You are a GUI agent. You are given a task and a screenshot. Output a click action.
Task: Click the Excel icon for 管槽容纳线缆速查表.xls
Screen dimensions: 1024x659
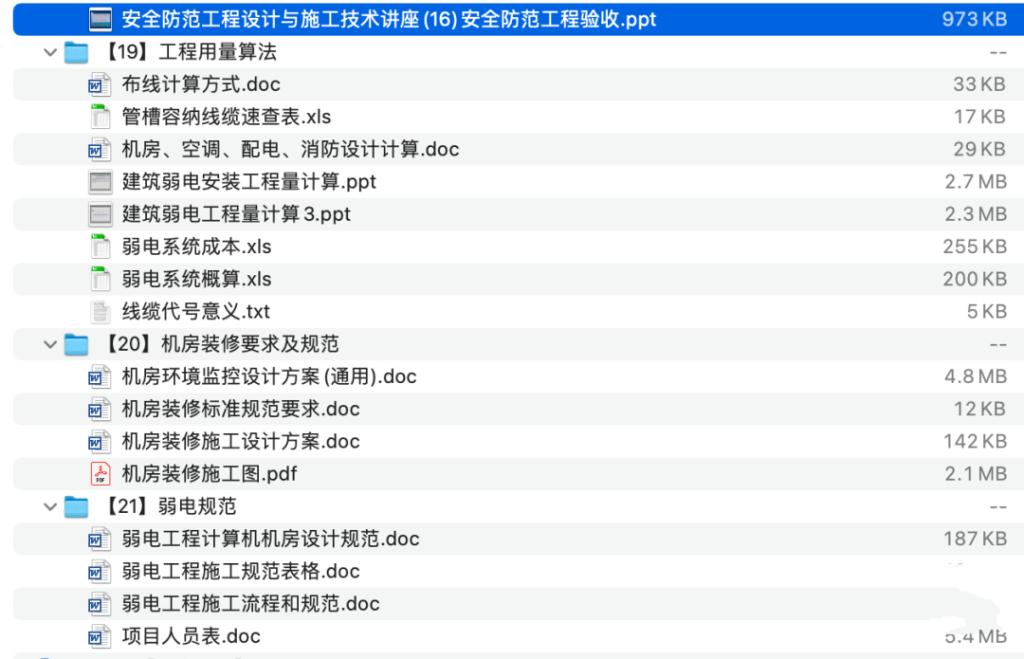point(99,117)
